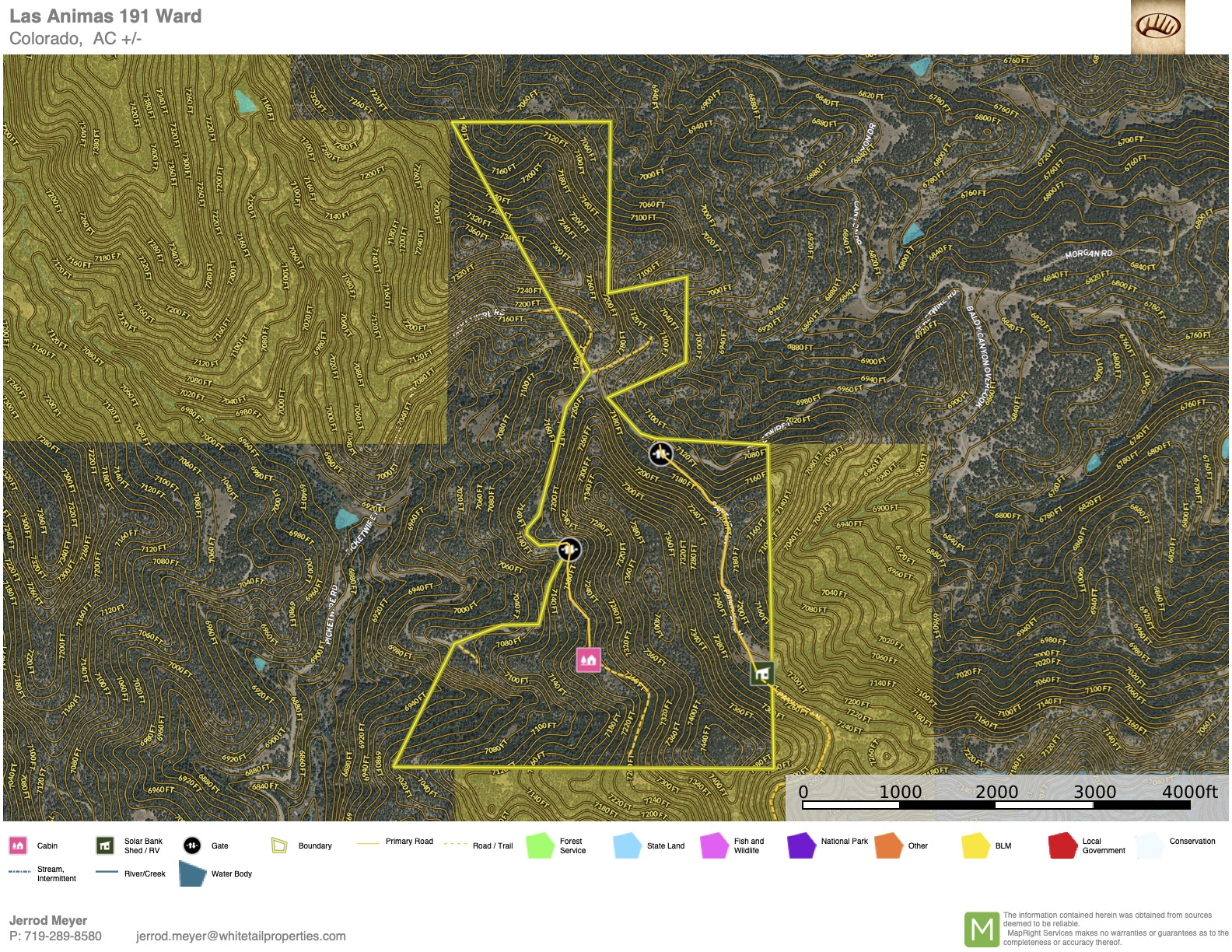Click the Whitetail Properties logo top right
1232x952 pixels.
pos(1157,26)
